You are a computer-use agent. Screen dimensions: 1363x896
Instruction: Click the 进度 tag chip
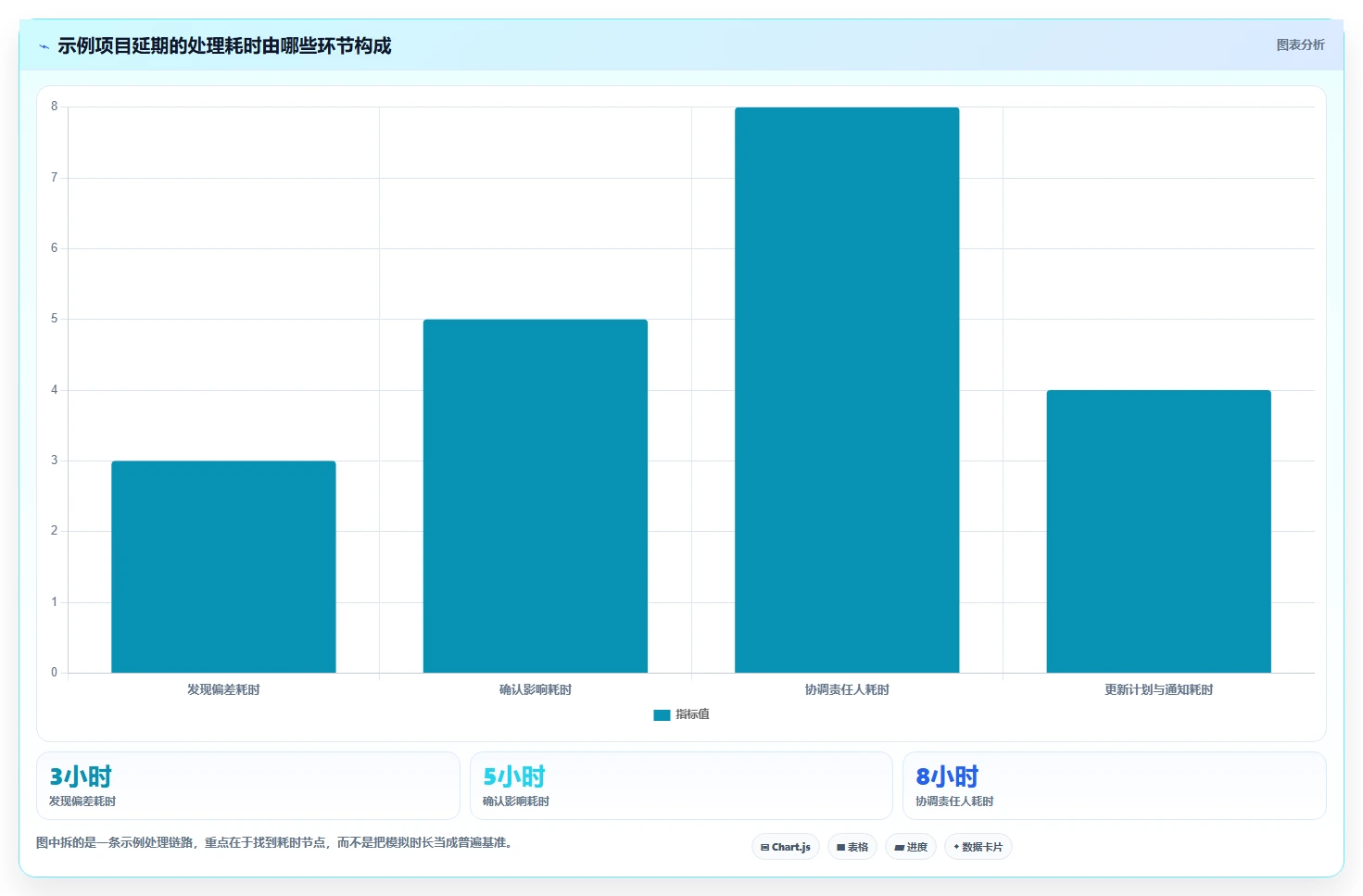click(x=911, y=847)
